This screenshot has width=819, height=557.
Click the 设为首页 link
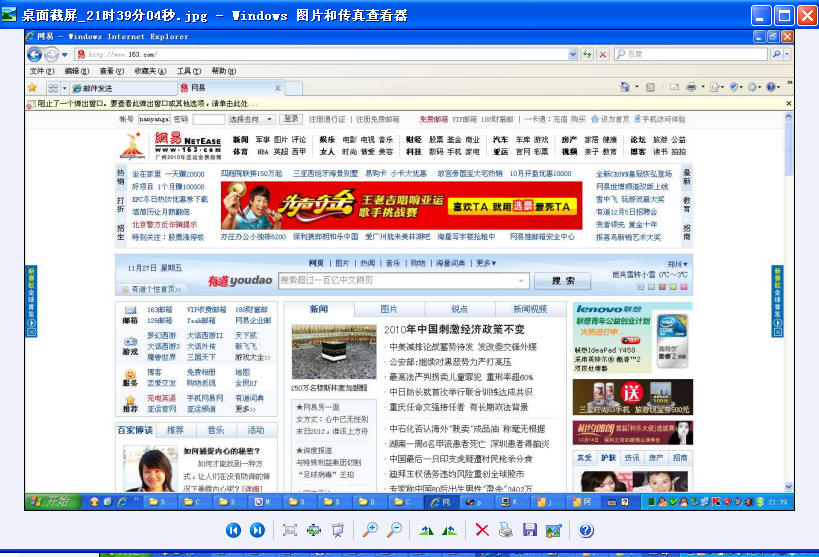point(614,119)
